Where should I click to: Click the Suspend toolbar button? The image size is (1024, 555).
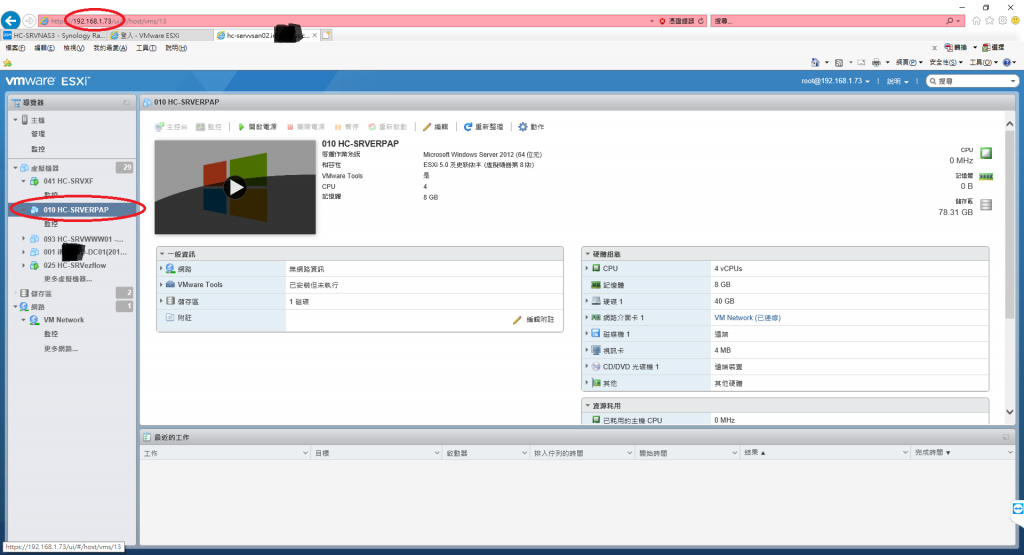(346, 127)
